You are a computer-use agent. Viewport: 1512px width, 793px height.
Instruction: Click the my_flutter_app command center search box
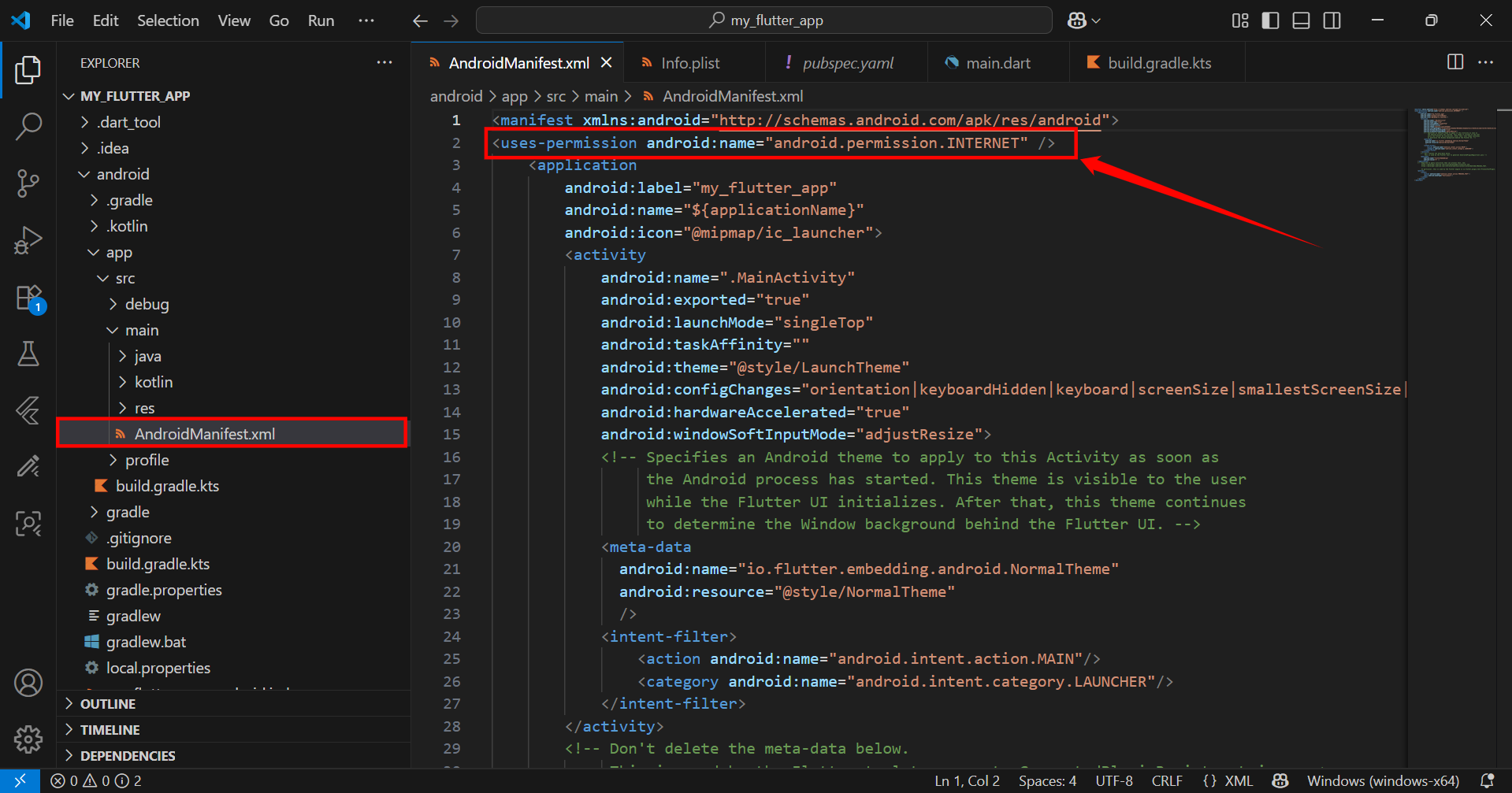point(764,20)
